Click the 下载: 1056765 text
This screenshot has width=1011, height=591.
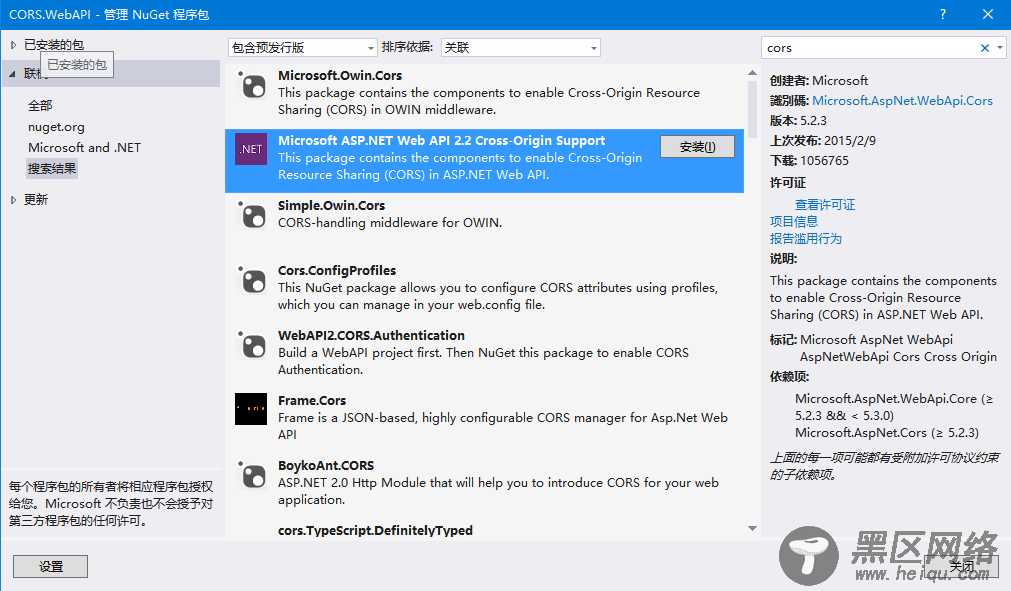click(809, 160)
